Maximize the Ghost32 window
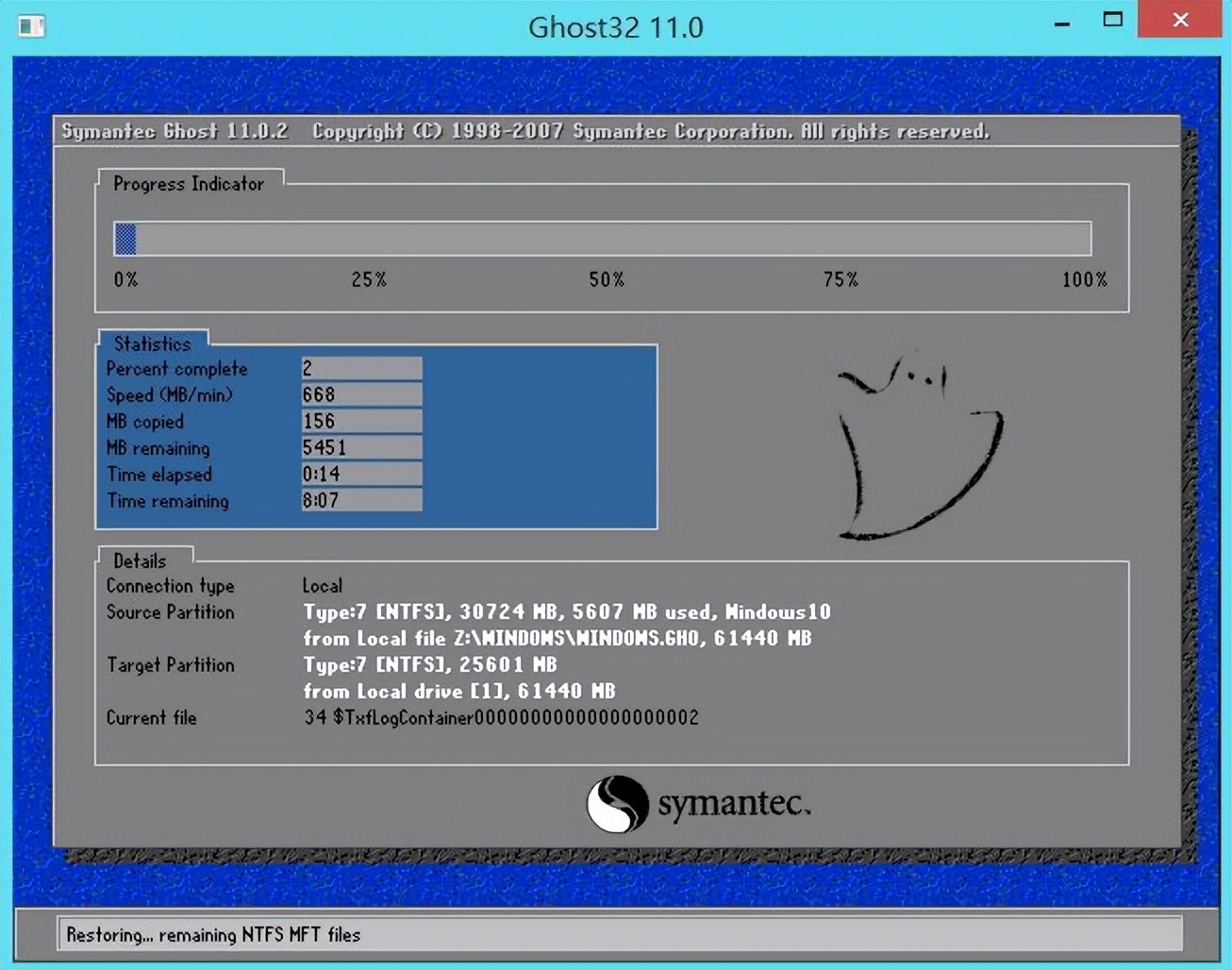Image resolution: width=1232 pixels, height=970 pixels. (1113, 20)
